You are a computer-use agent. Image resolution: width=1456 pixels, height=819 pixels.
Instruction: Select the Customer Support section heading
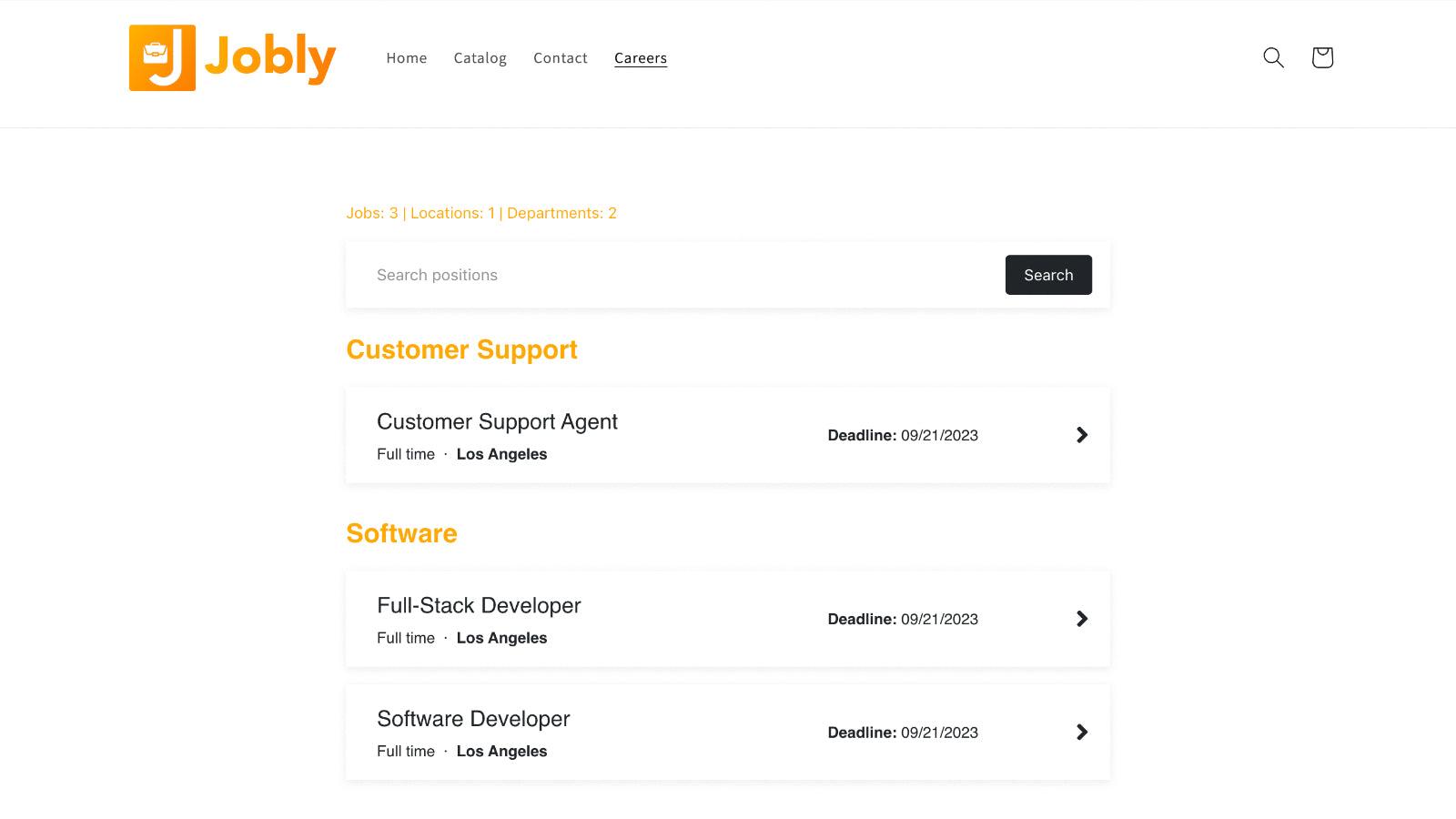click(x=462, y=350)
